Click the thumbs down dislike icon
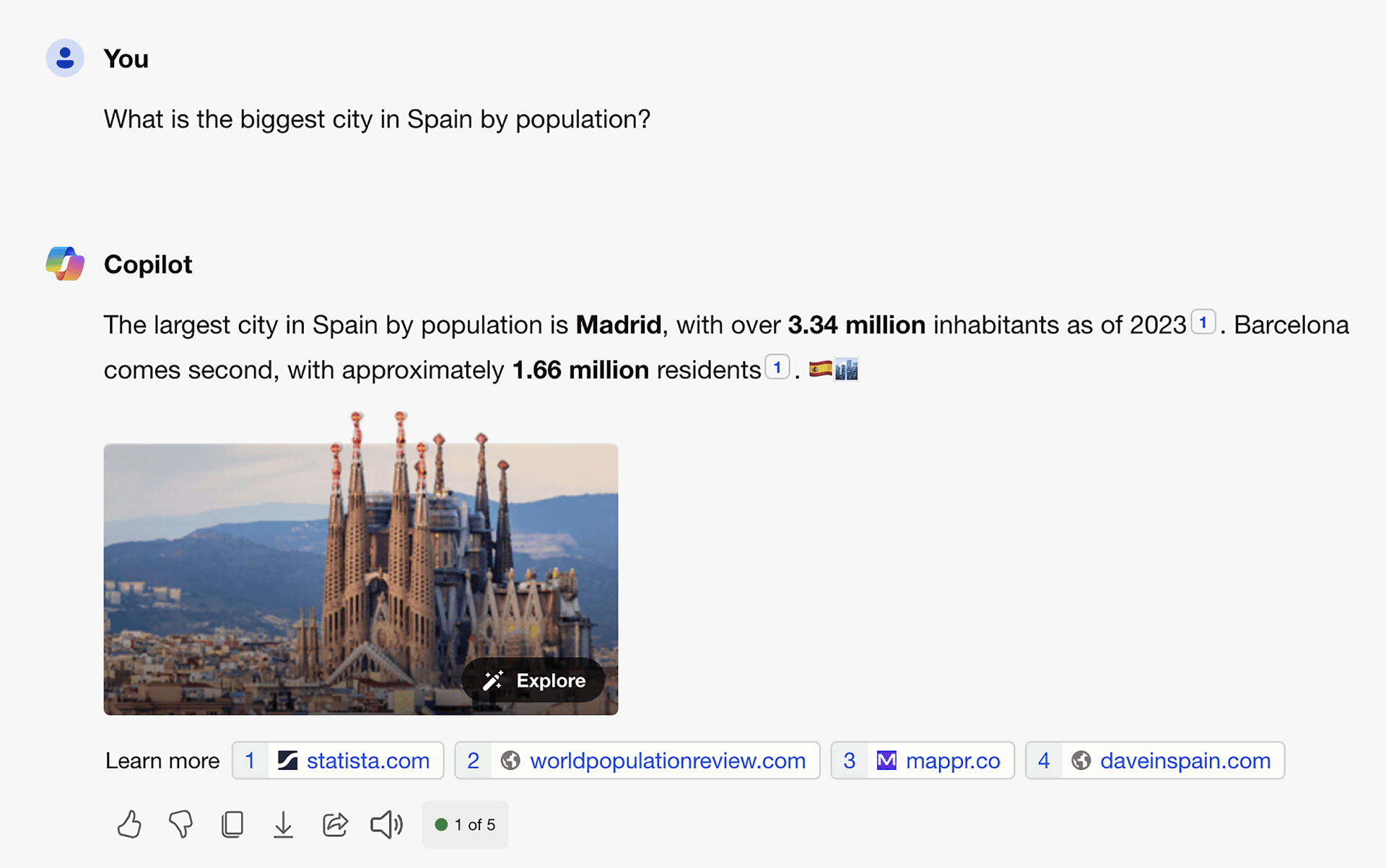The height and width of the screenshot is (868, 1386). 180,824
